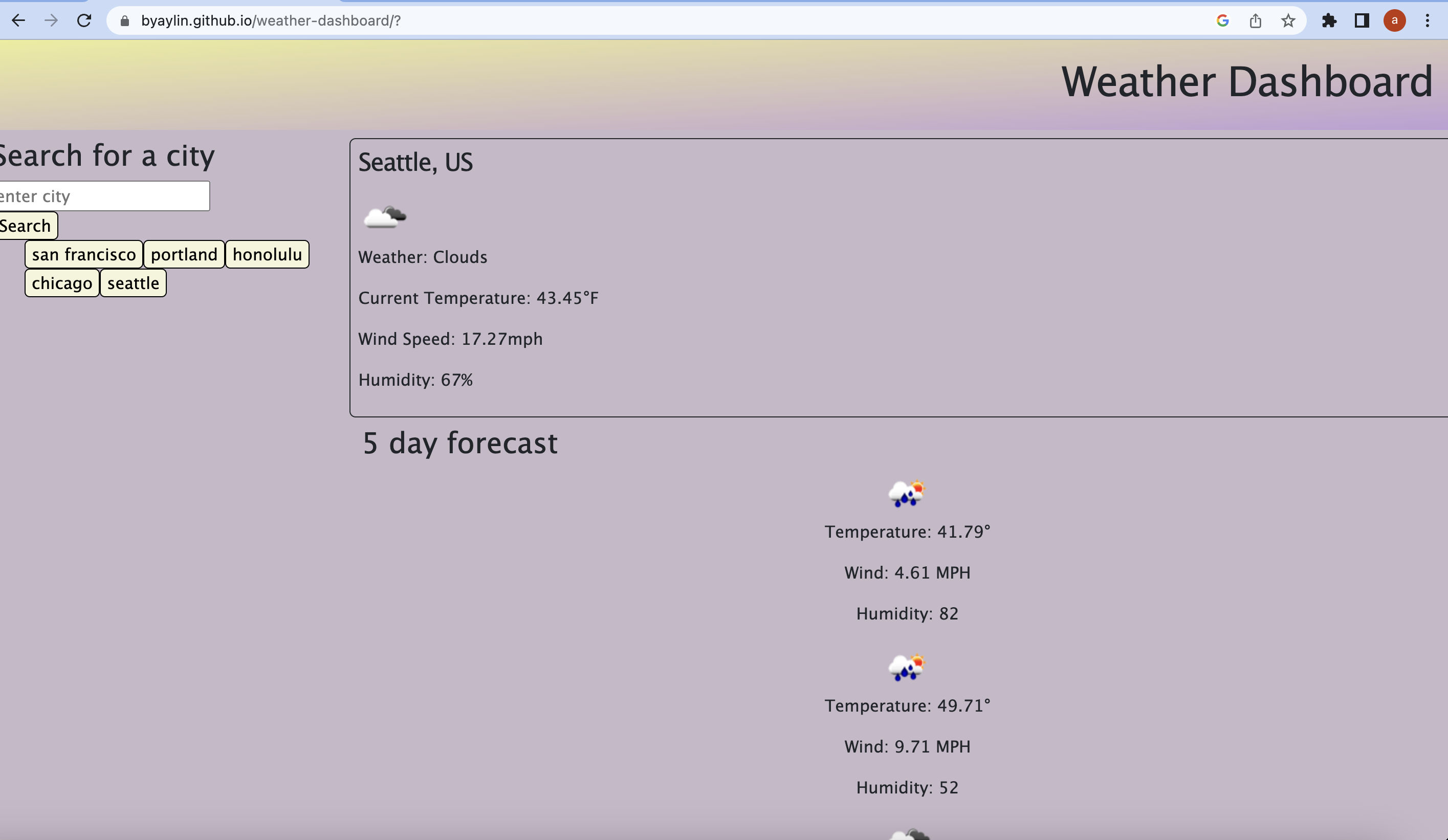Click the forward navigation arrow
1448x840 pixels.
pyautogui.click(x=52, y=20)
